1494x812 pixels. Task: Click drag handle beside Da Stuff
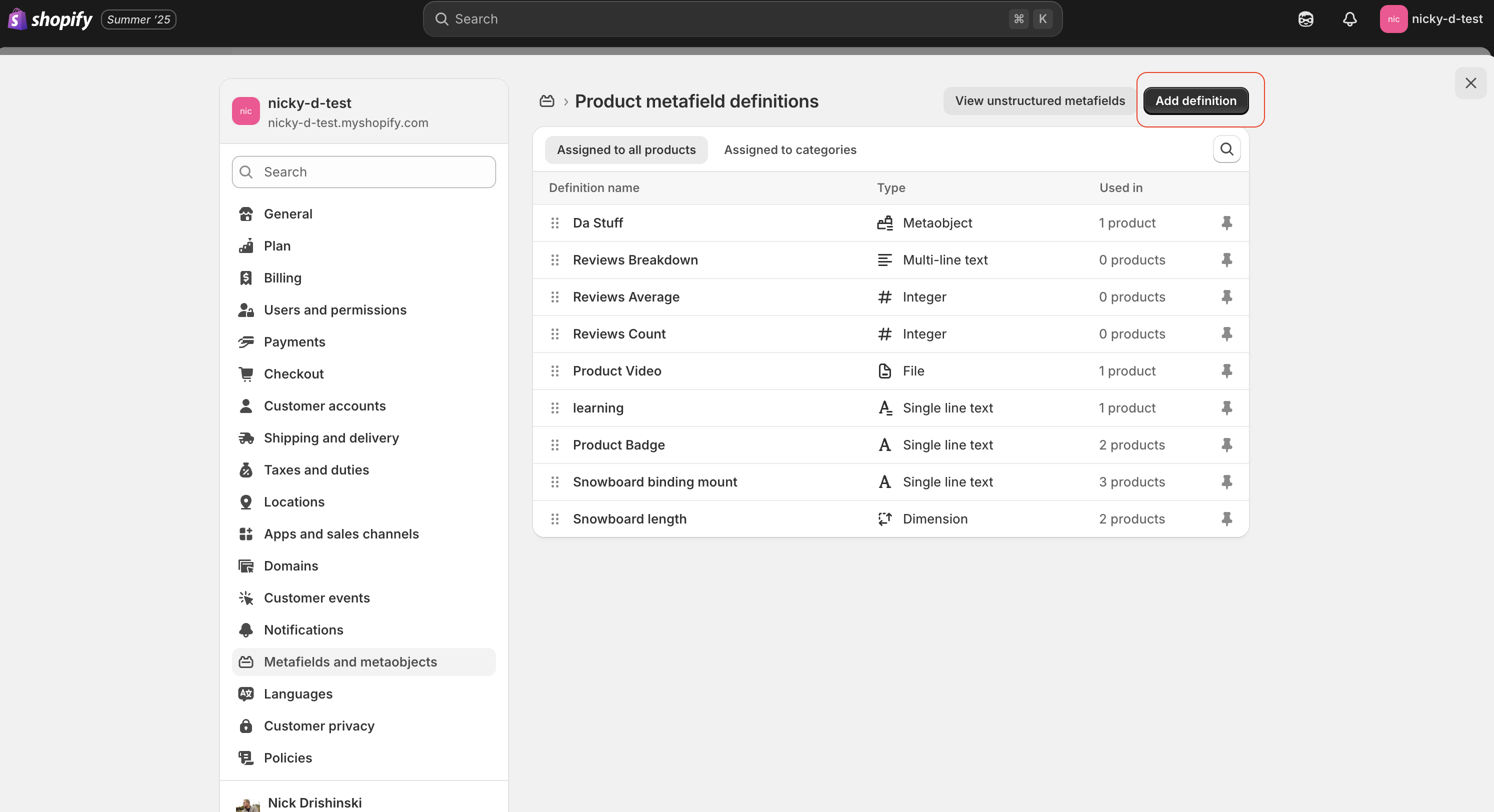coord(555,222)
